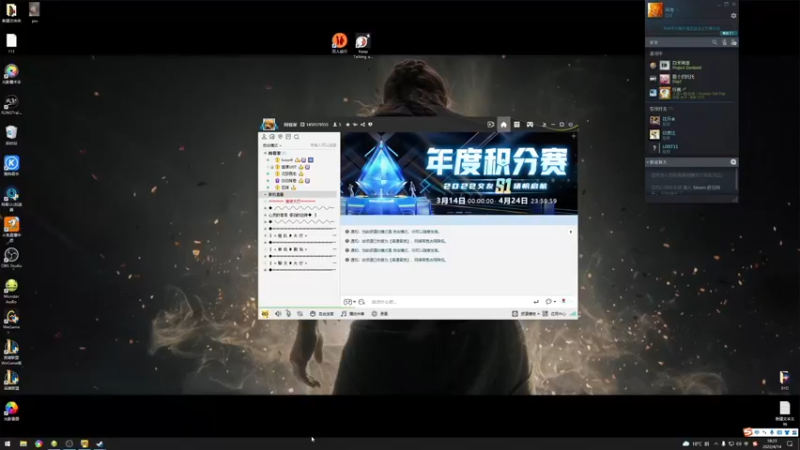This screenshot has height=450, width=800.
Task: Open the 年度积分赛 banner advertisement
Action: (x=459, y=173)
